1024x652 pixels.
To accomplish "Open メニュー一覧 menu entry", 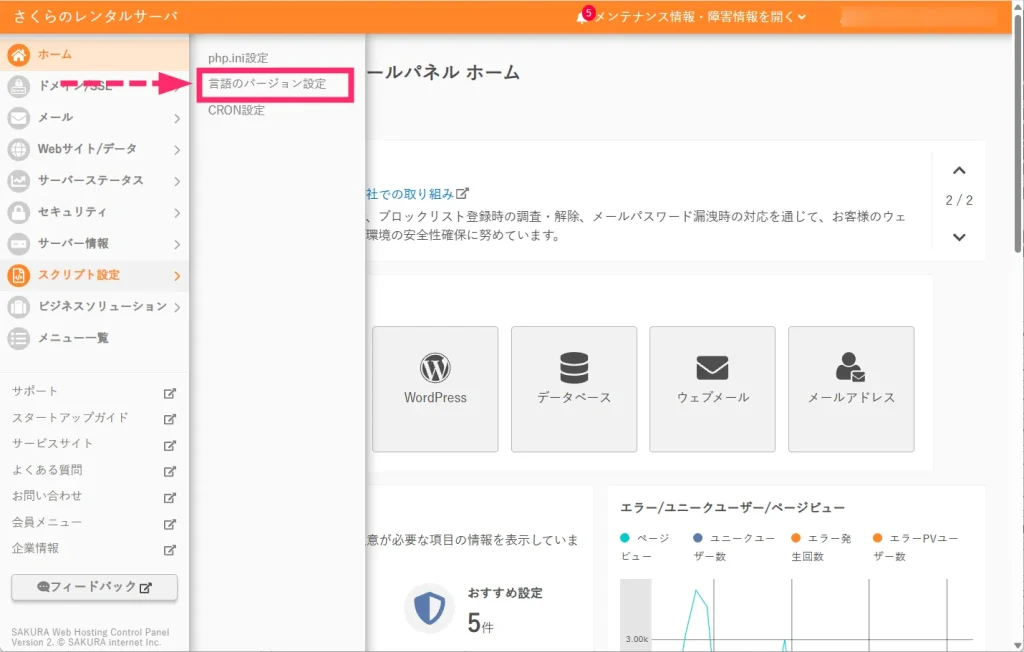I will 95,338.
